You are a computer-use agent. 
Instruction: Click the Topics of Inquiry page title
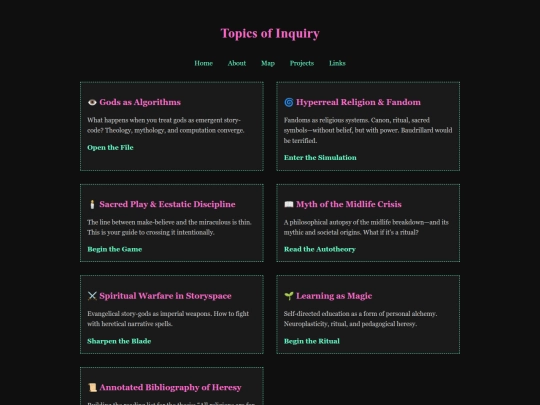click(270, 34)
